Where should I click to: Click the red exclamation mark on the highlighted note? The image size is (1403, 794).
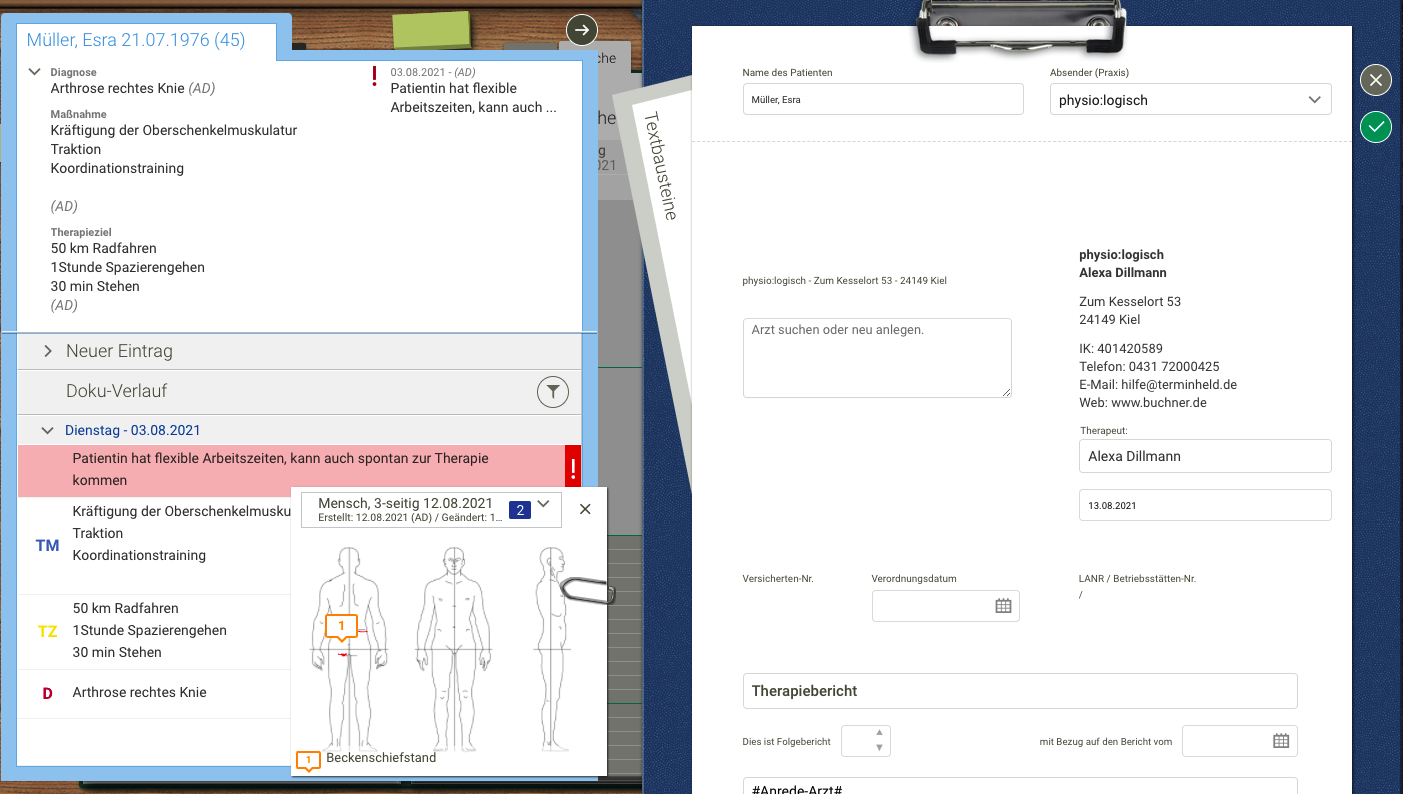pyautogui.click(x=573, y=466)
